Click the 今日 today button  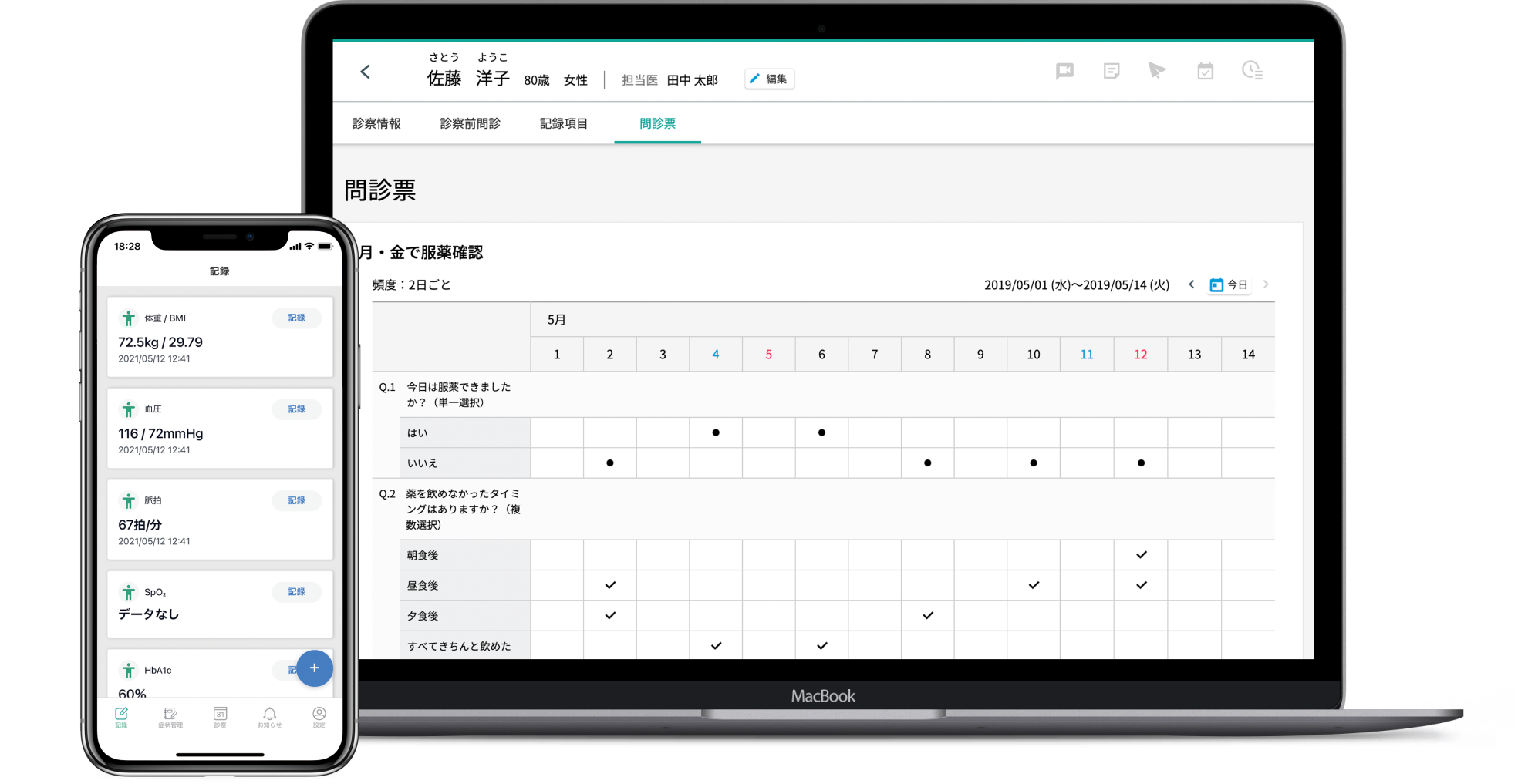(1229, 284)
